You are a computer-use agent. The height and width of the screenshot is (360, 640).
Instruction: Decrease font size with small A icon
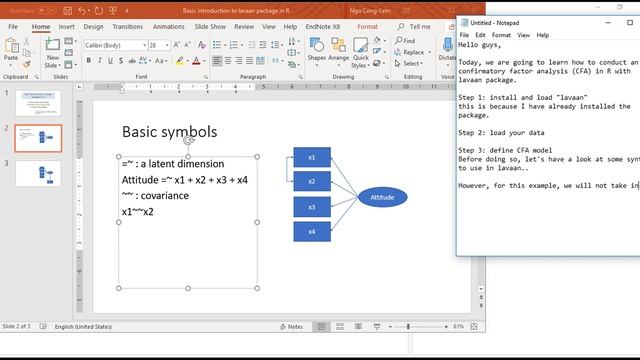[x=187, y=45]
